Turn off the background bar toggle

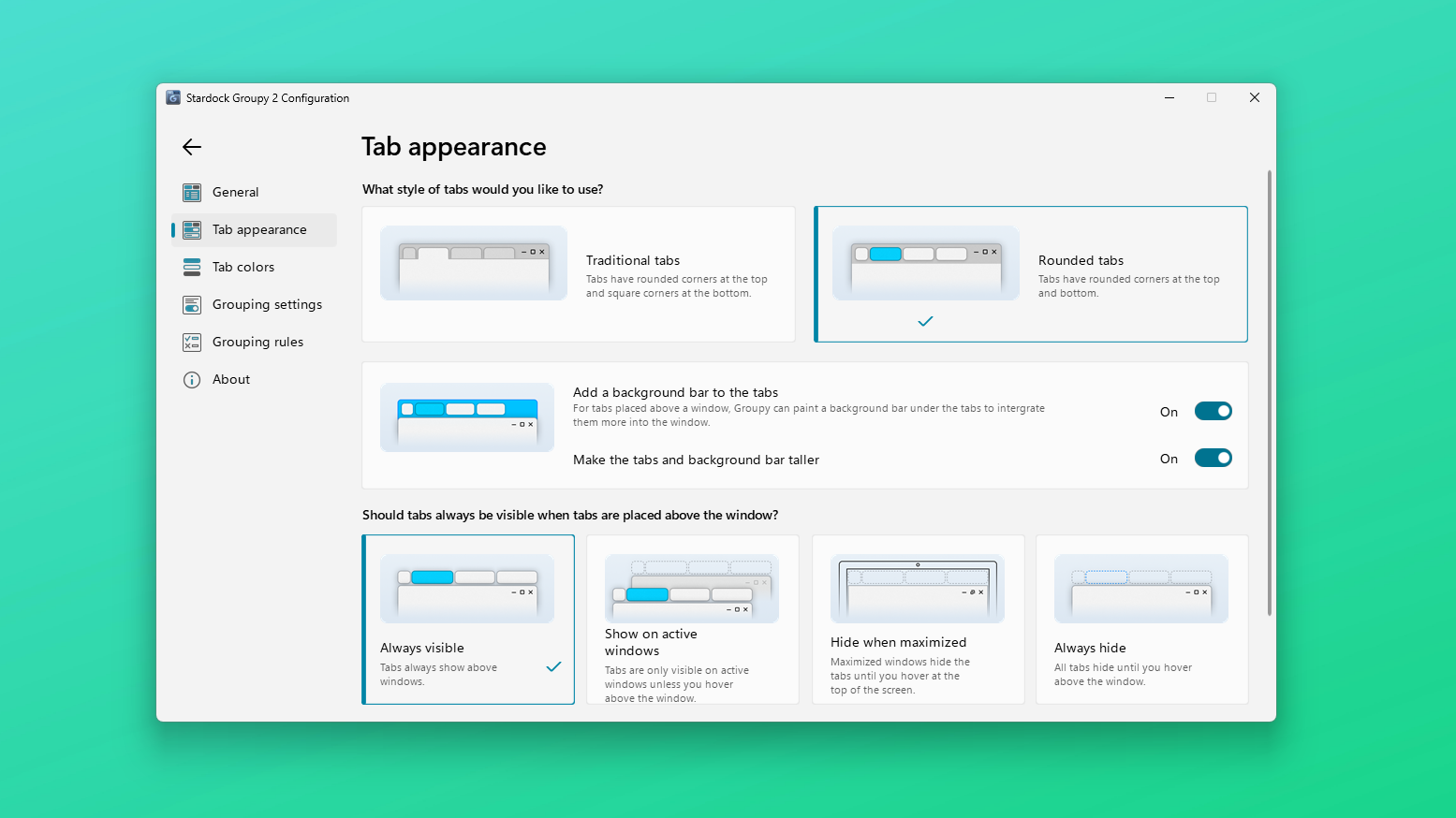(x=1213, y=411)
